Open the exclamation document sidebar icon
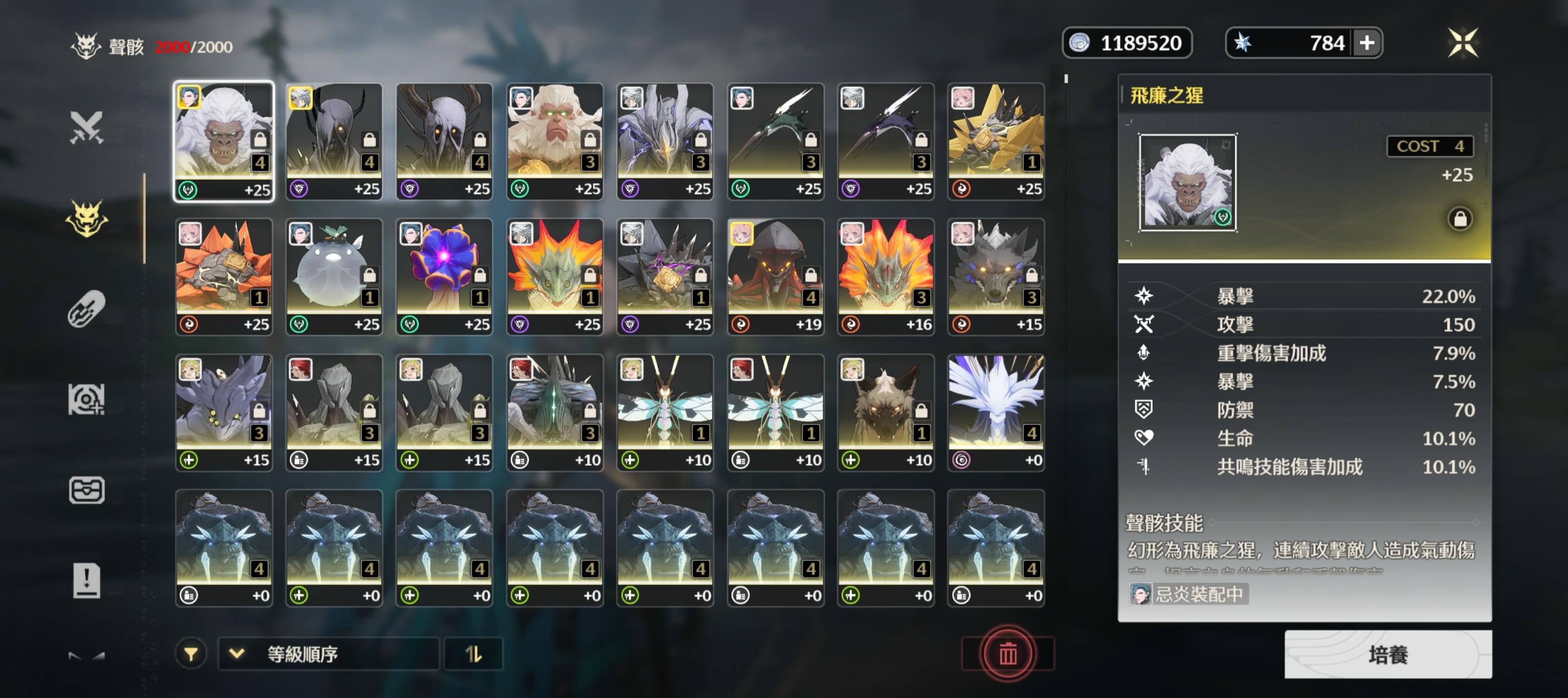1568x698 pixels. (x=86, y=580)
